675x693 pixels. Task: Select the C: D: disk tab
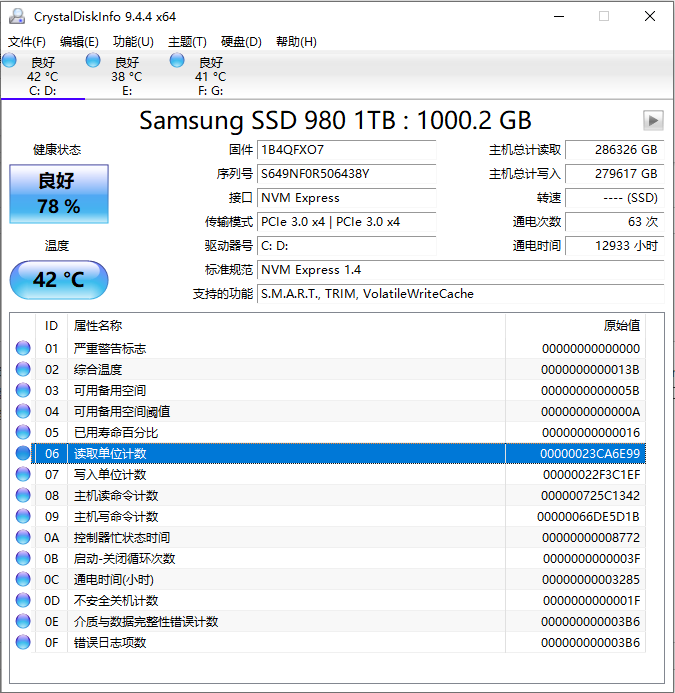coord(43,76)
